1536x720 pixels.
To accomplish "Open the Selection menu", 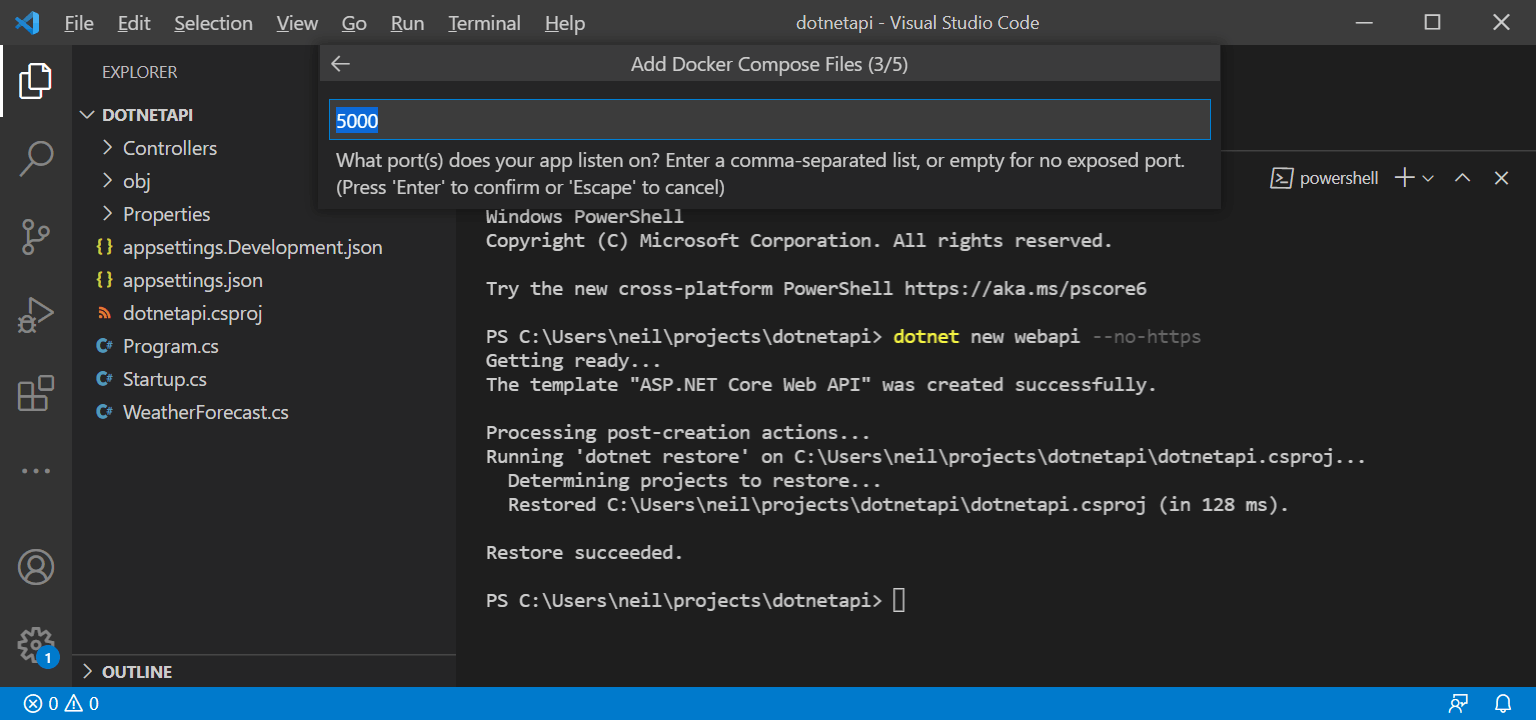I will [213, 23].
